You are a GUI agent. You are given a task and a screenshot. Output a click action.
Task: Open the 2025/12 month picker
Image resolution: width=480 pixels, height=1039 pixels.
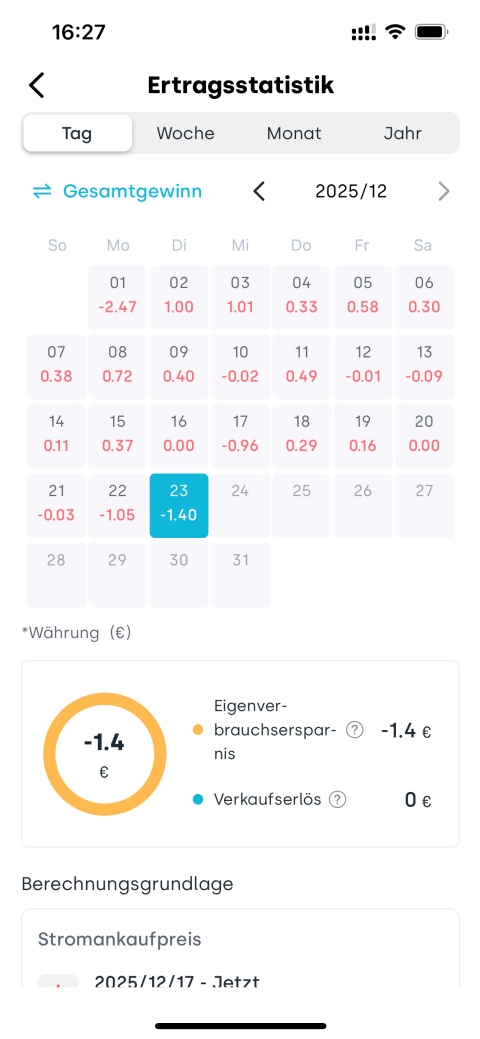(x=351, y=191)
